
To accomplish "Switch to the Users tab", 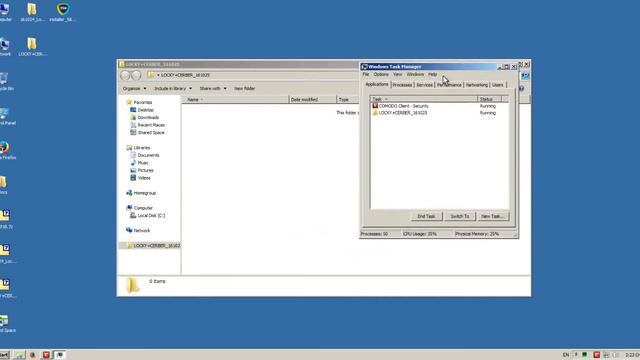I will coord(498,85).
